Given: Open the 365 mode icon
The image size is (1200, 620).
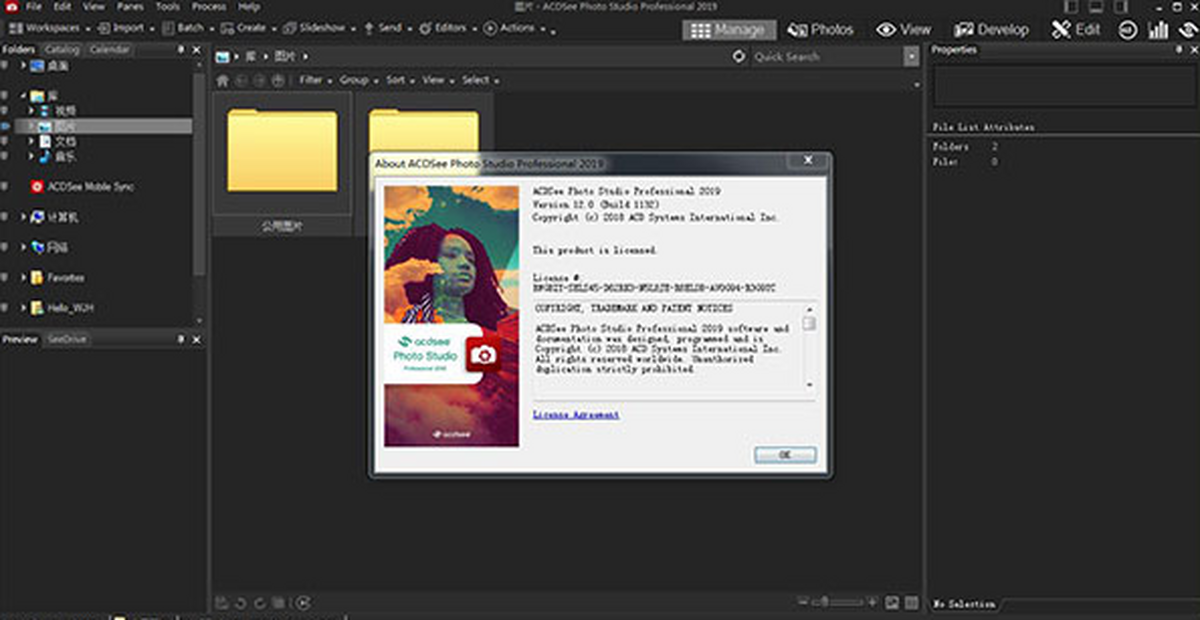Looking at the screenshot, I should (x=1127, y=30).
